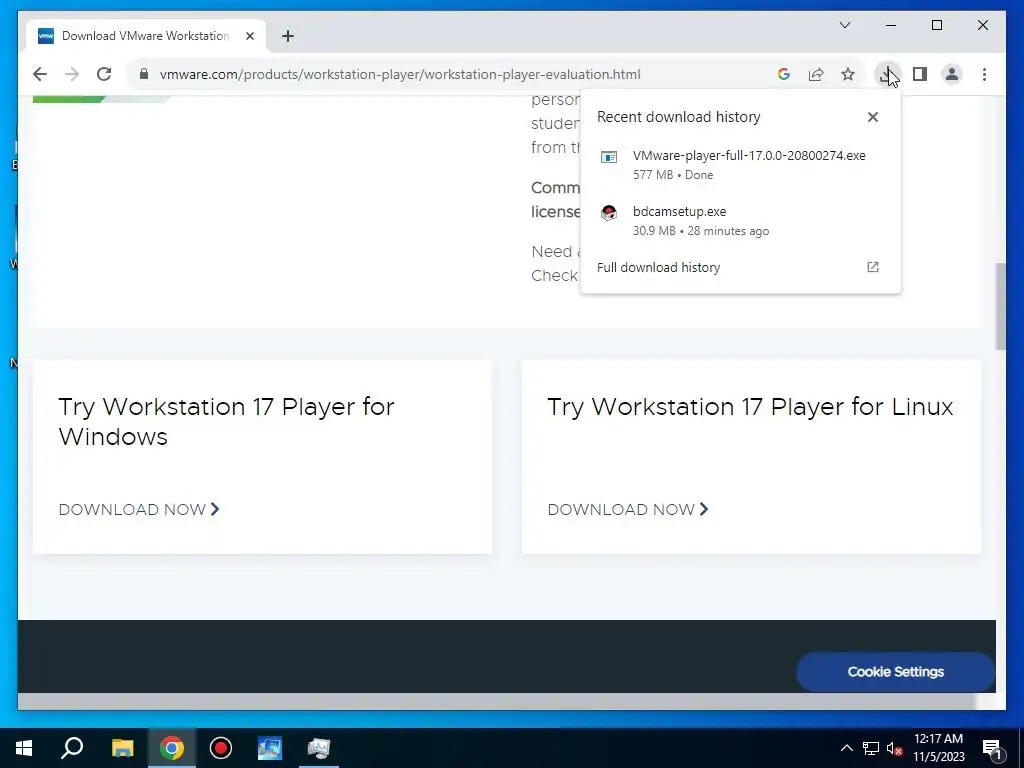The width and height of the screenshot is (1024, 768).
Task: Open the screen recorder taskbar icon
Action: coord(221,748)
